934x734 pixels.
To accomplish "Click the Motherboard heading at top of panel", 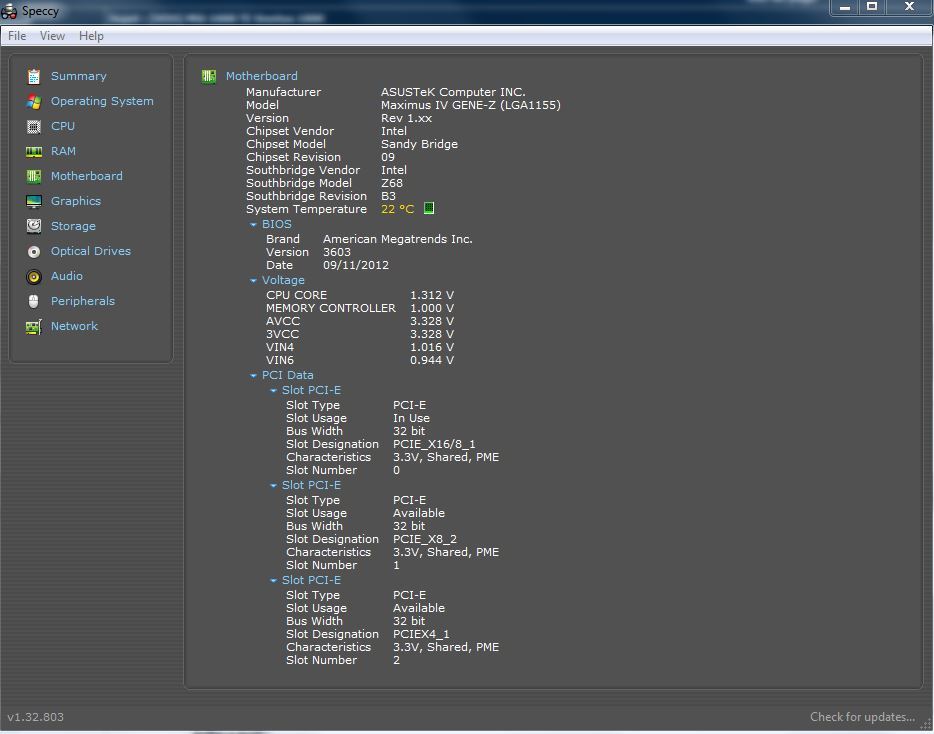I will click(261, 76).
